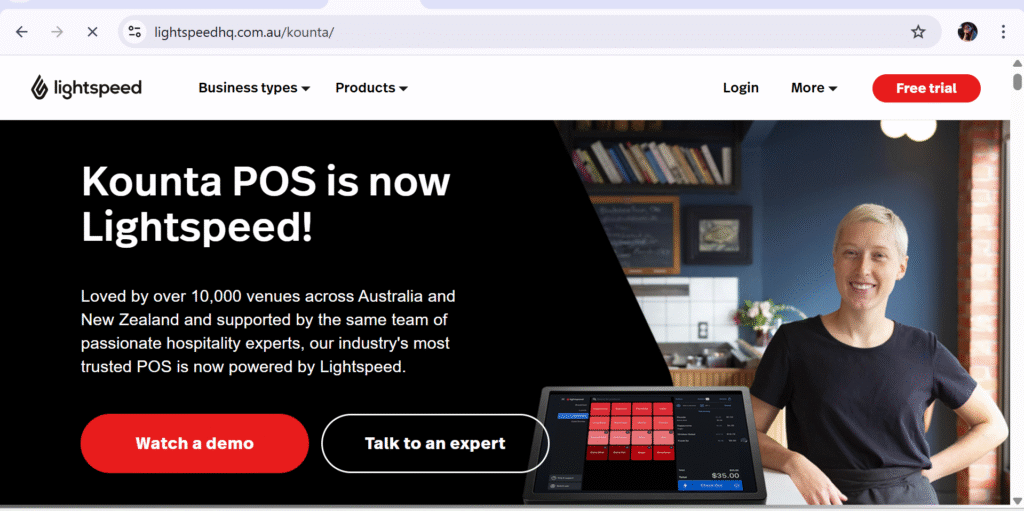The height and width of the screenshot is (511, 1024).
Task: Expand Products dropdown menu
Action: [372, 88]
